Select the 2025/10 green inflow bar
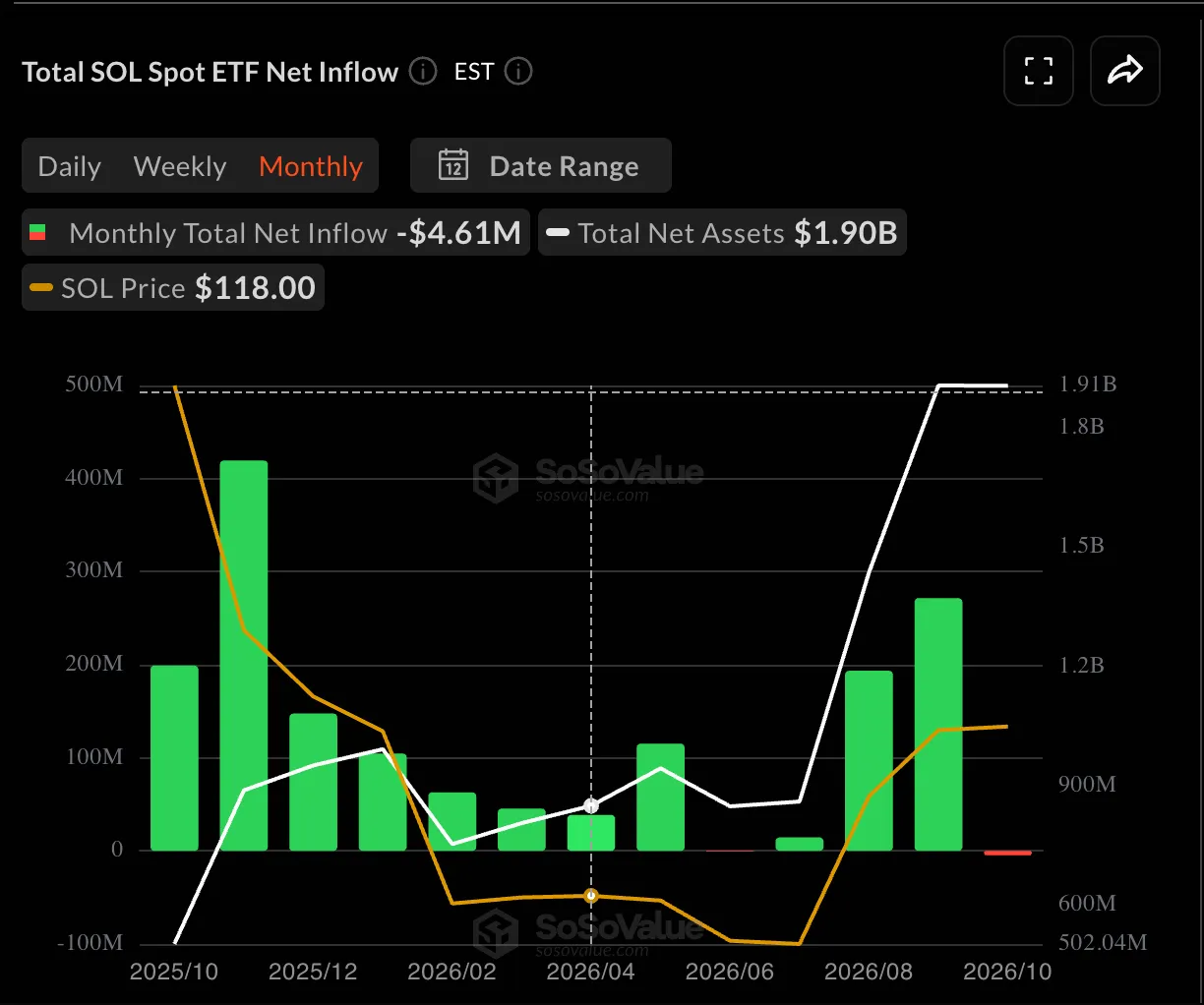 point(174,758)
